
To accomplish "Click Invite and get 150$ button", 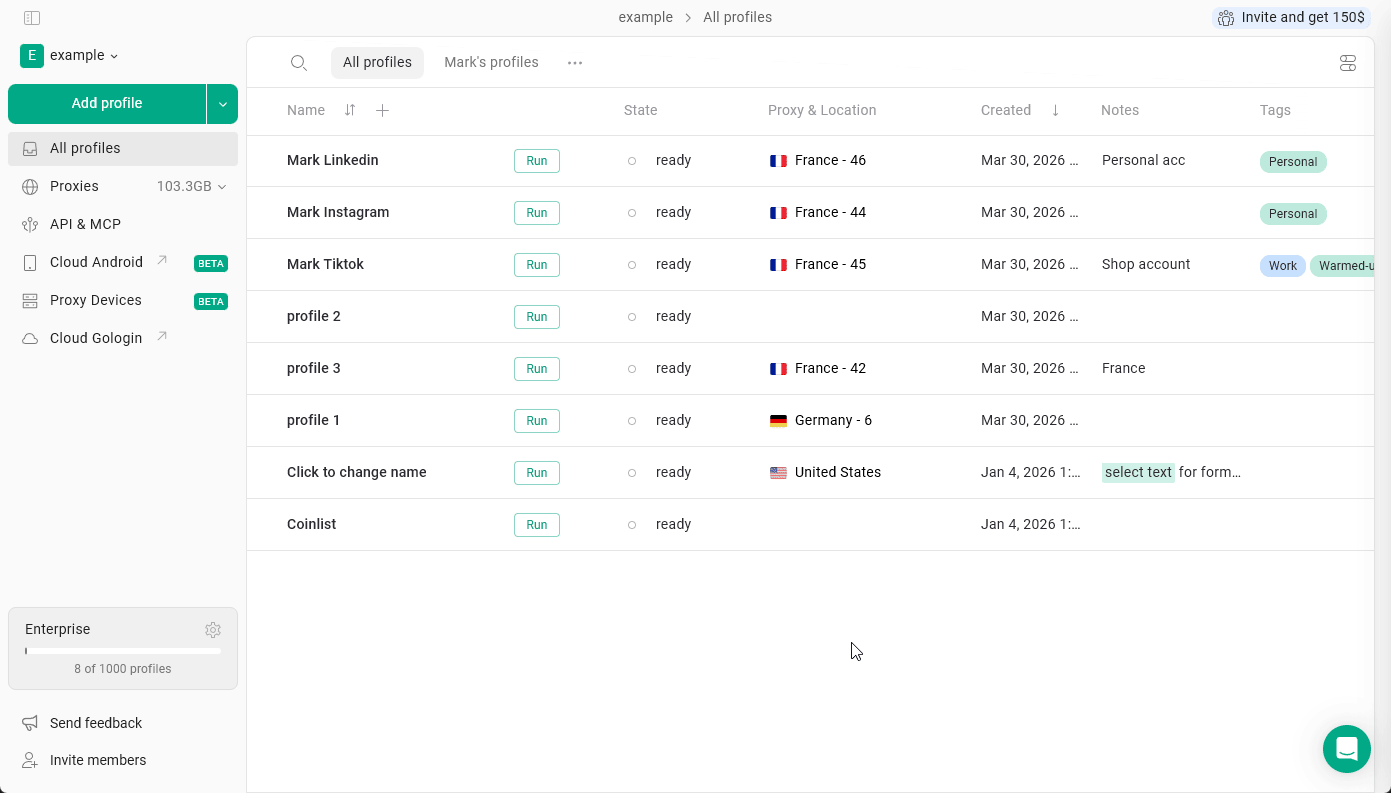I will tap(1291, 17).
